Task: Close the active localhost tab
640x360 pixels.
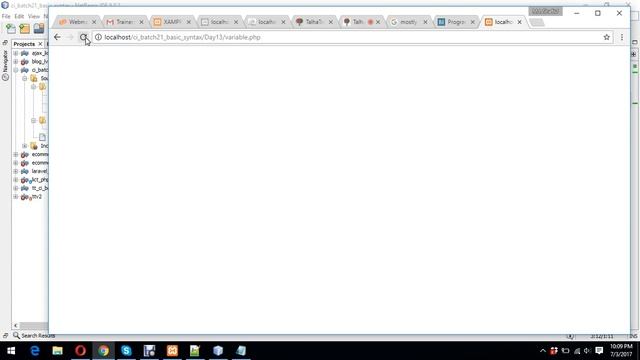Action: (520, 22)
